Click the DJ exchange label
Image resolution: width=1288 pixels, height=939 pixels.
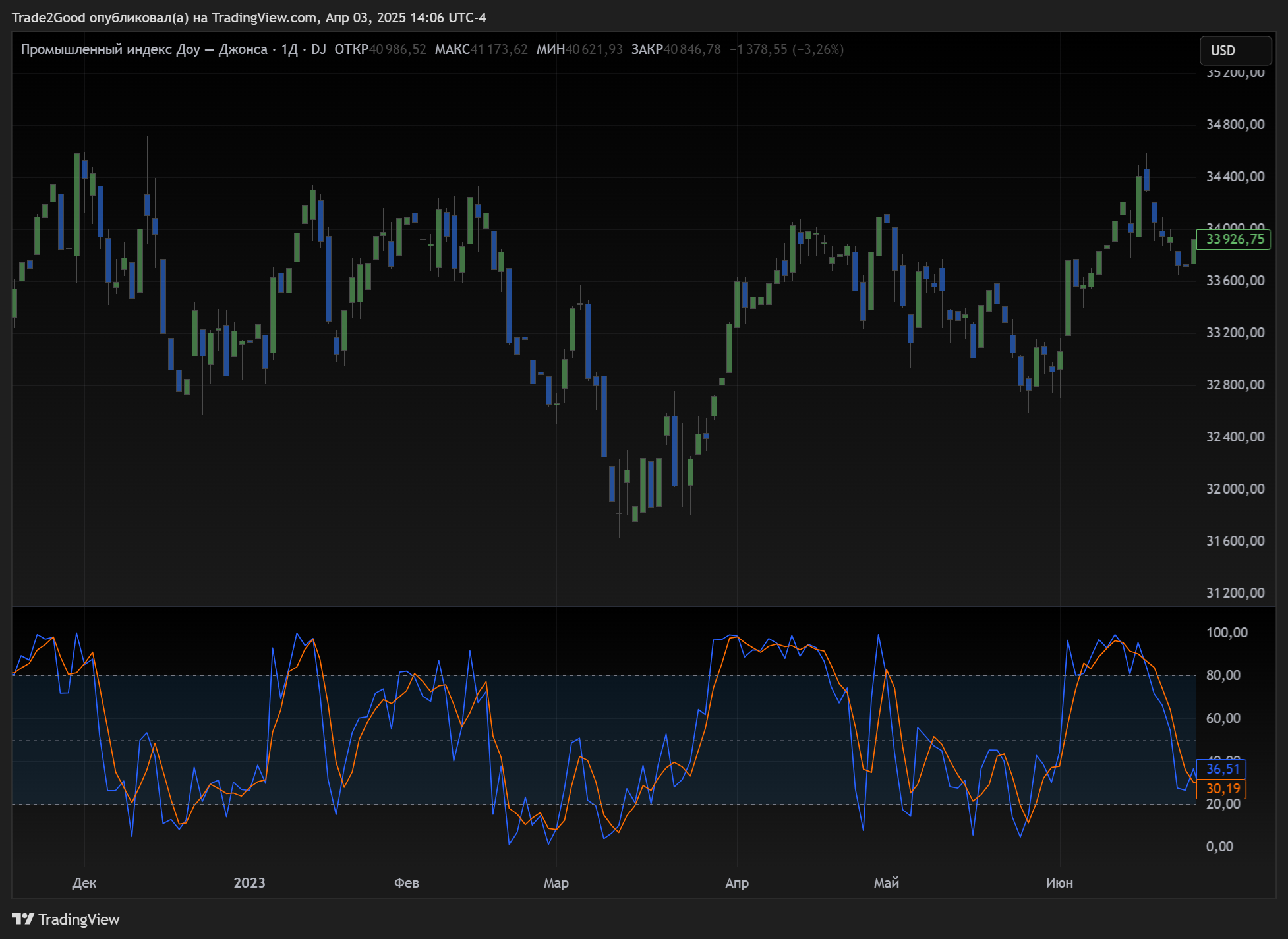click(318, 49)
